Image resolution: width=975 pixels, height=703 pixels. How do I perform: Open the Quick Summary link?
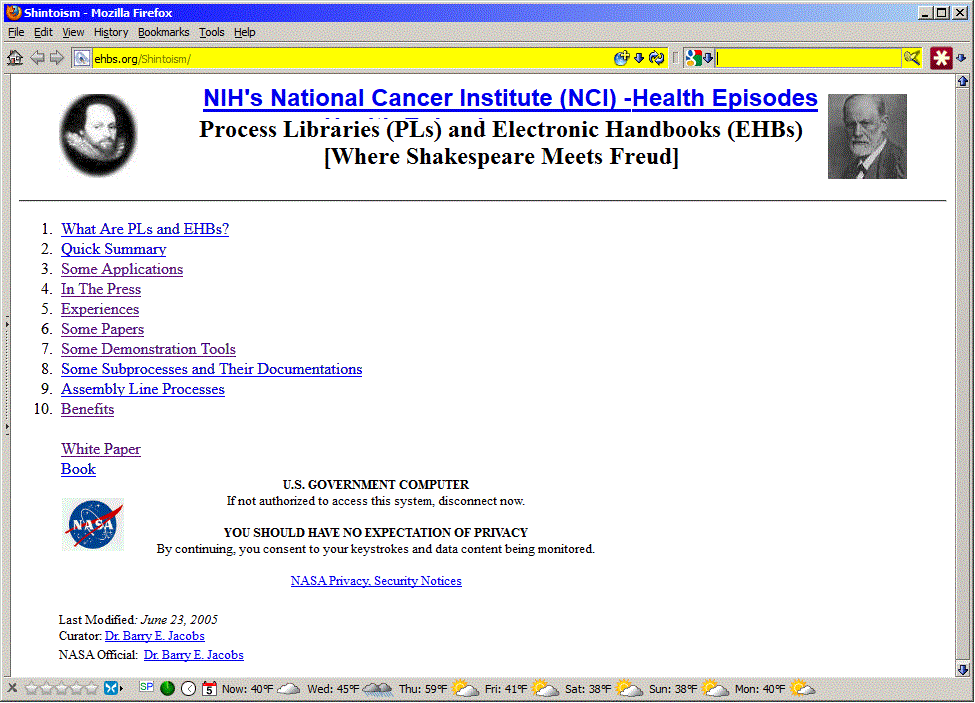tap(113, 249)
